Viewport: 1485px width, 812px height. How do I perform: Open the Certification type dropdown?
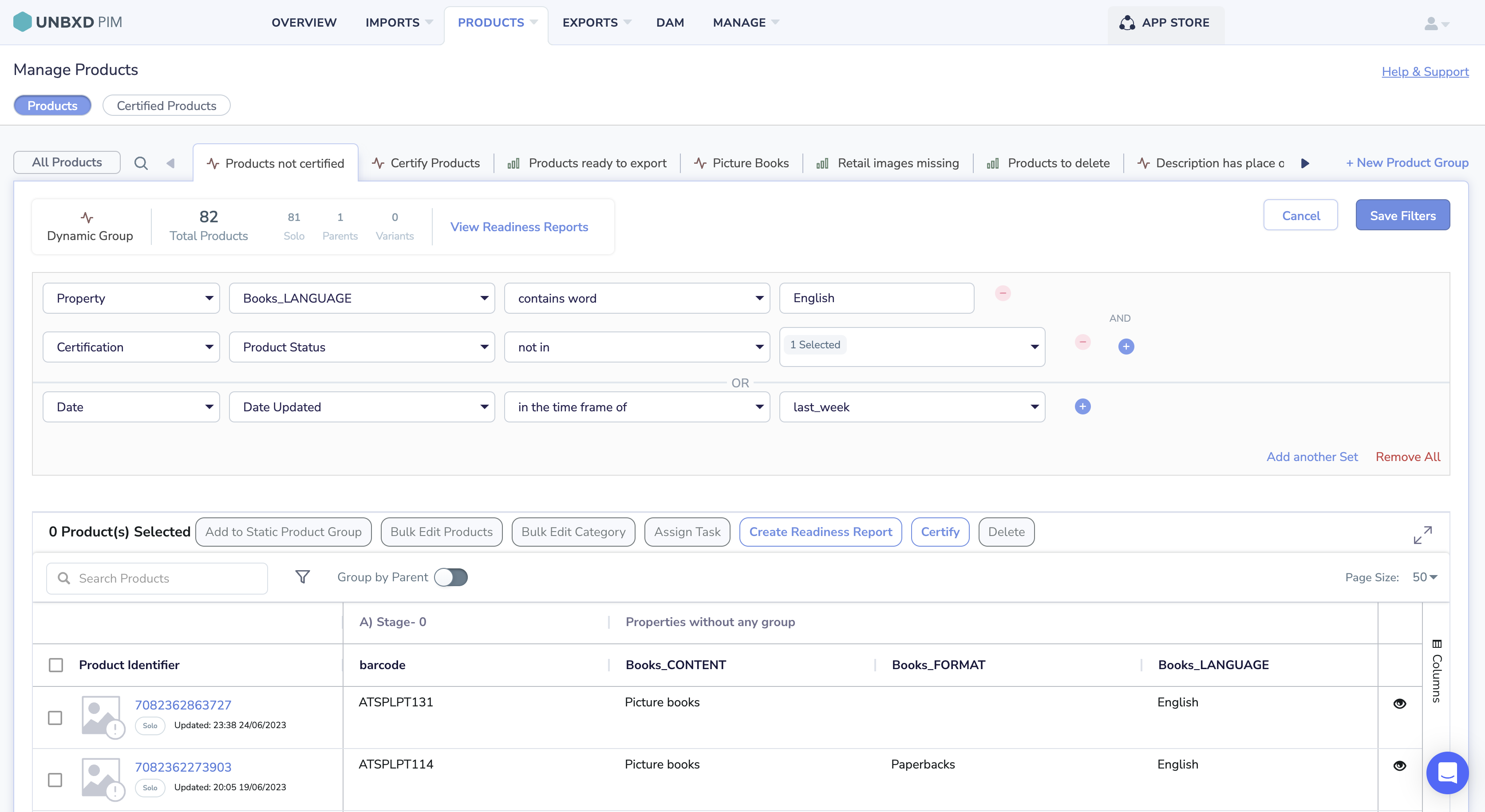click(x=131, y=347)
